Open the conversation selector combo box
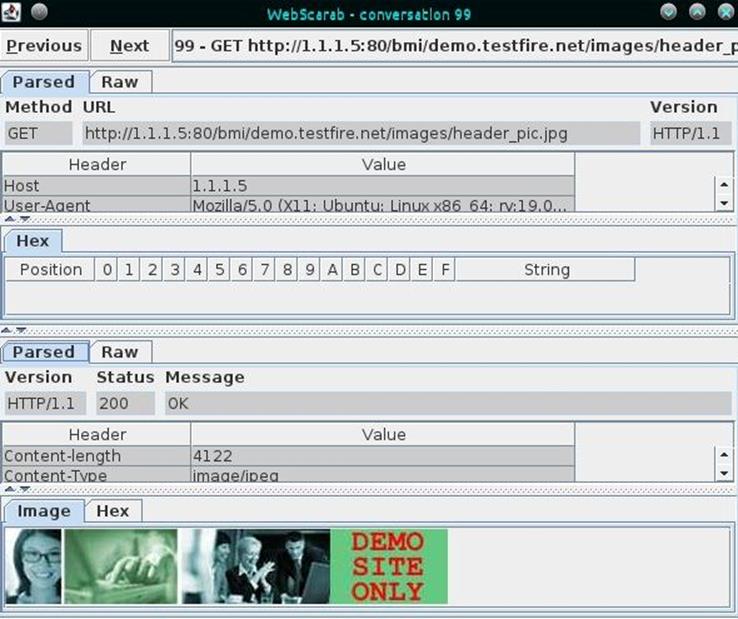The width and height of the screenshot is (738, 619). tap(453, 46)
